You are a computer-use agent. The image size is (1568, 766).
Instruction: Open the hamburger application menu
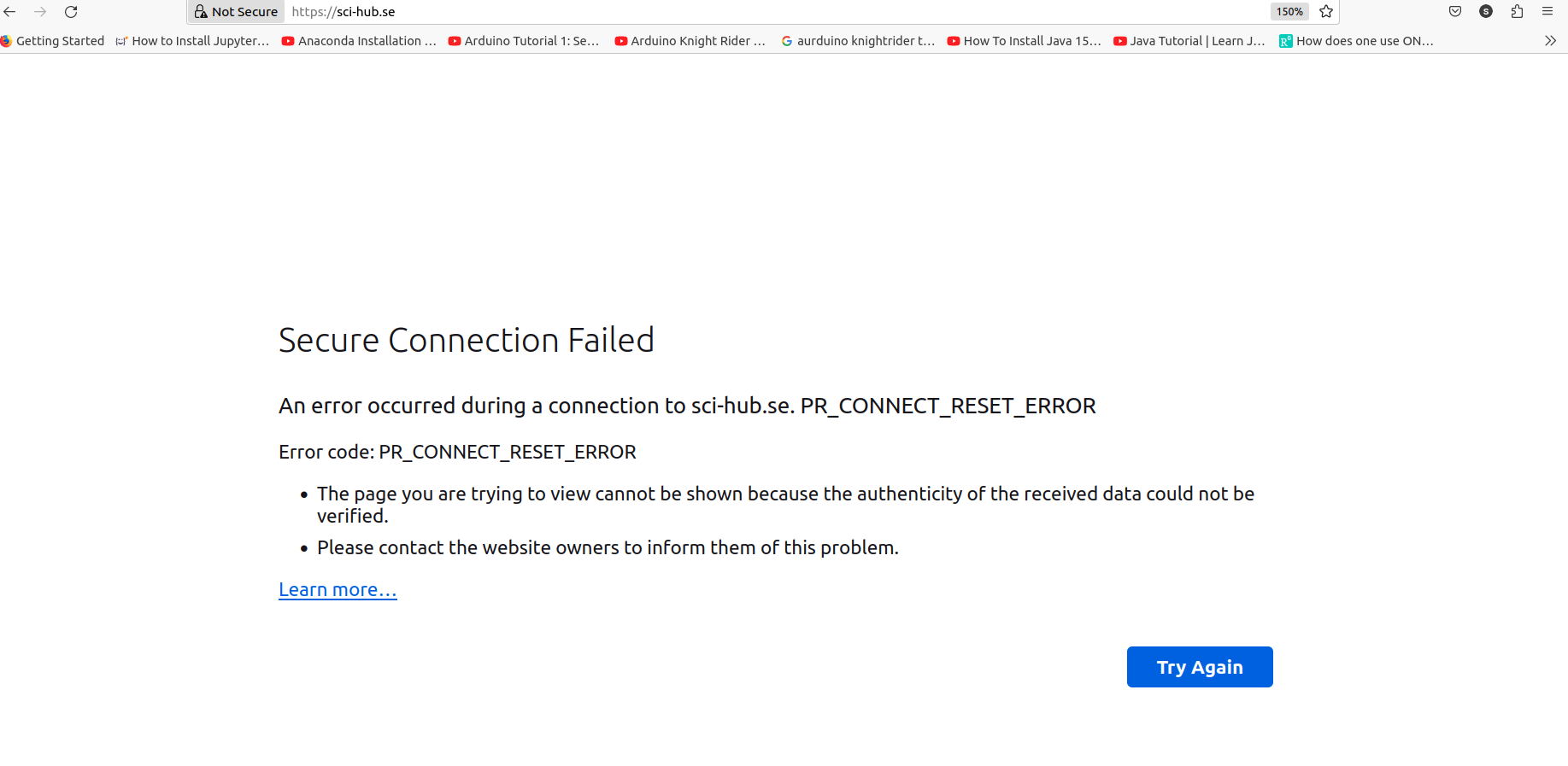[1547, 12]
